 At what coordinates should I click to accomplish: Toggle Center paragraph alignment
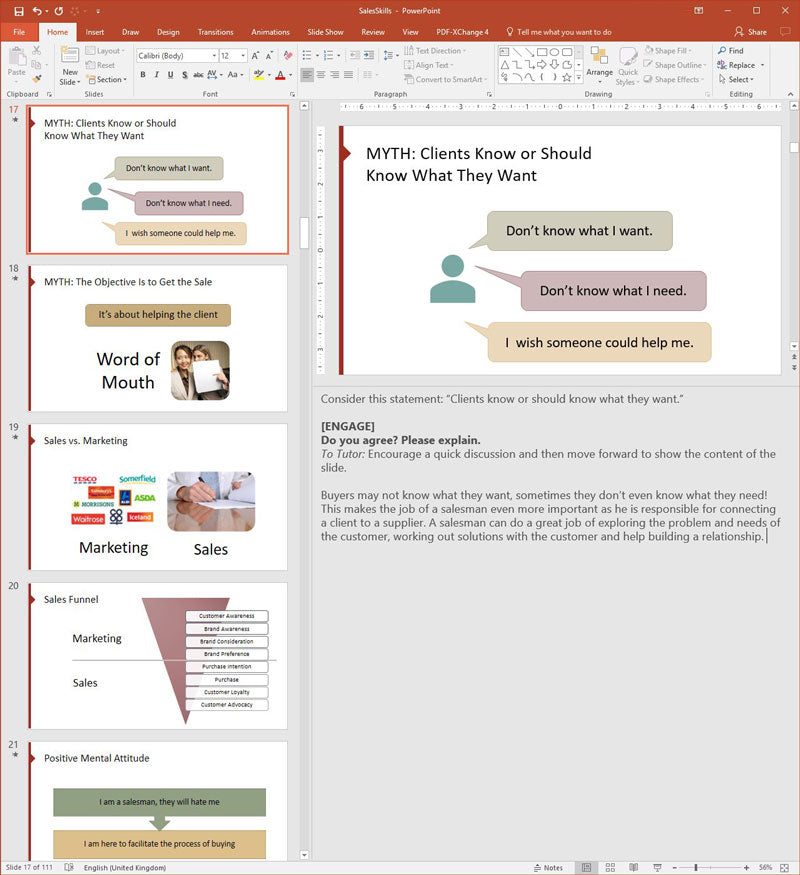321,74
